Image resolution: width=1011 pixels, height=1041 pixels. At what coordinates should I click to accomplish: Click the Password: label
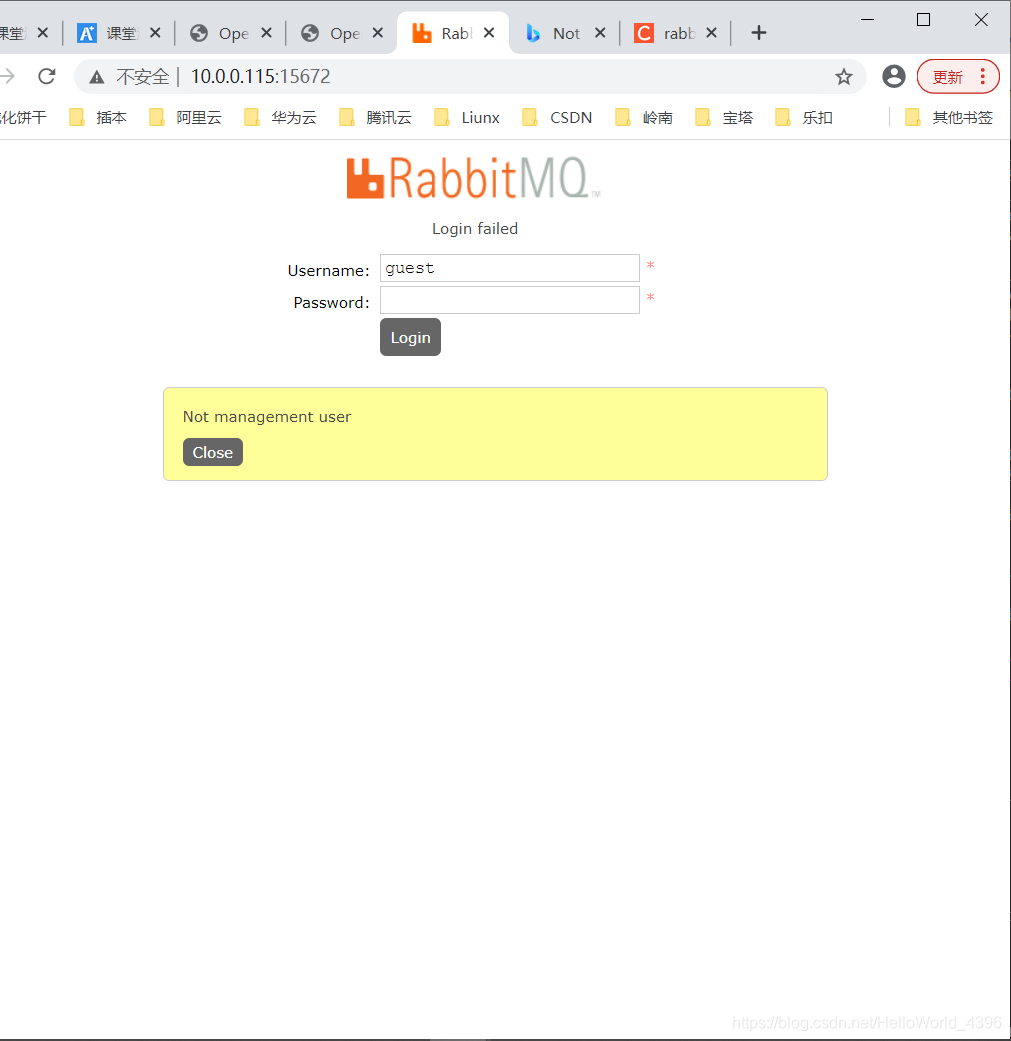(x=331, y=302)
